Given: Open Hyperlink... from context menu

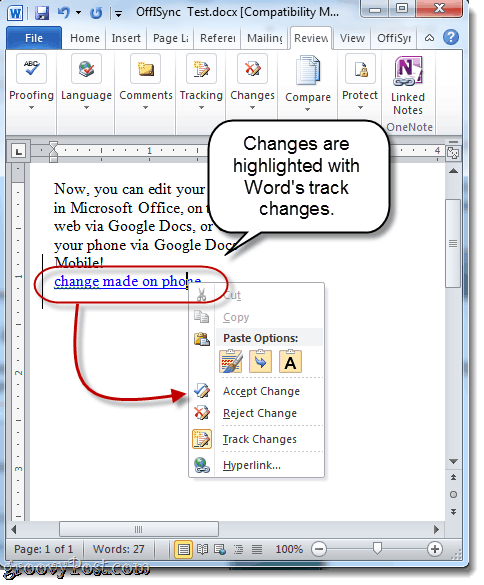Looking at the screenshot, I should pos(257,465).
